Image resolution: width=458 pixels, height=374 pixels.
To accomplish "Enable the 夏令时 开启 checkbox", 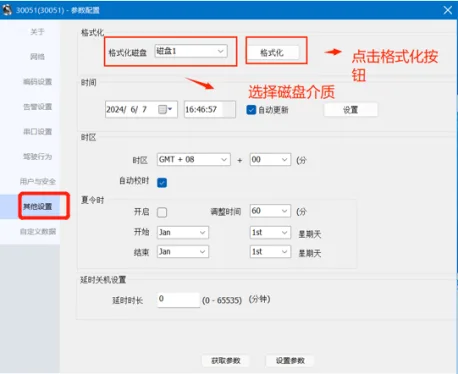I will click(162, 212).
